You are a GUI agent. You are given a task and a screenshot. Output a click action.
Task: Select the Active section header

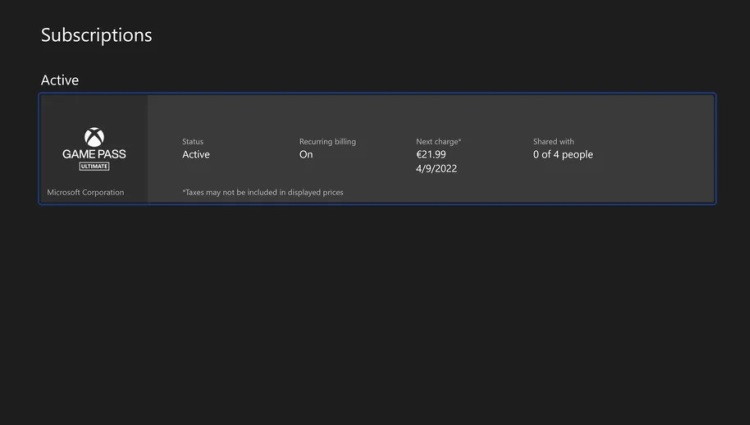[x=59, y=79]
